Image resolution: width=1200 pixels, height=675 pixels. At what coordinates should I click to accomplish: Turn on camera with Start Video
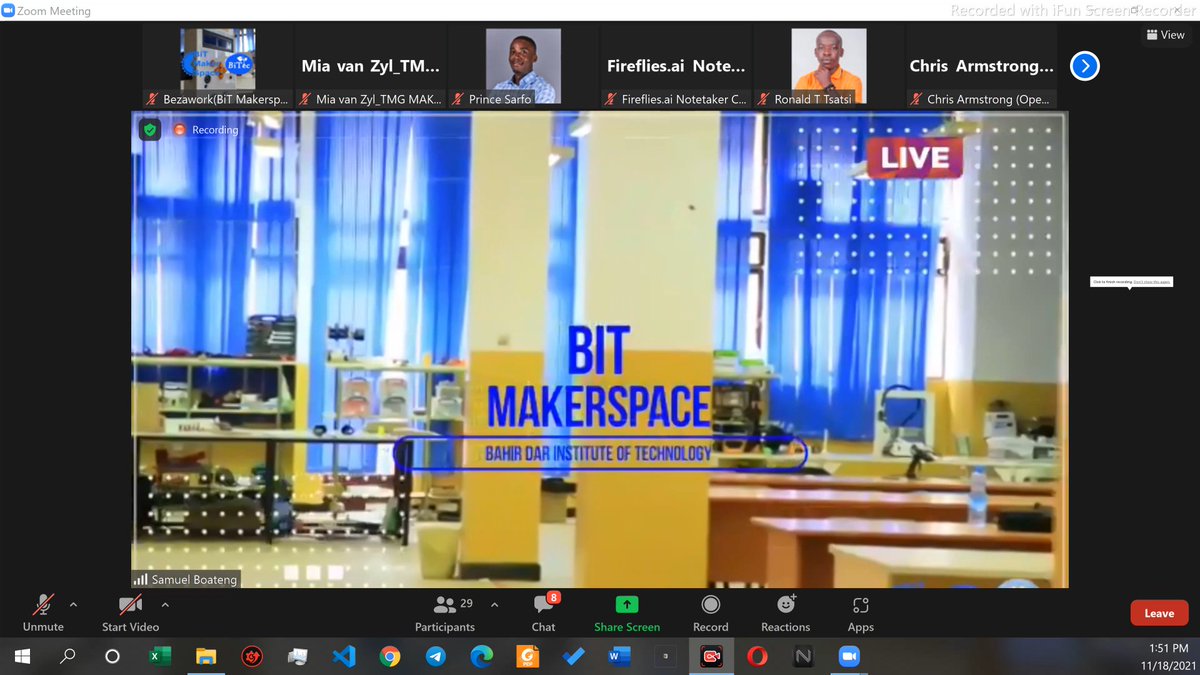130,613
